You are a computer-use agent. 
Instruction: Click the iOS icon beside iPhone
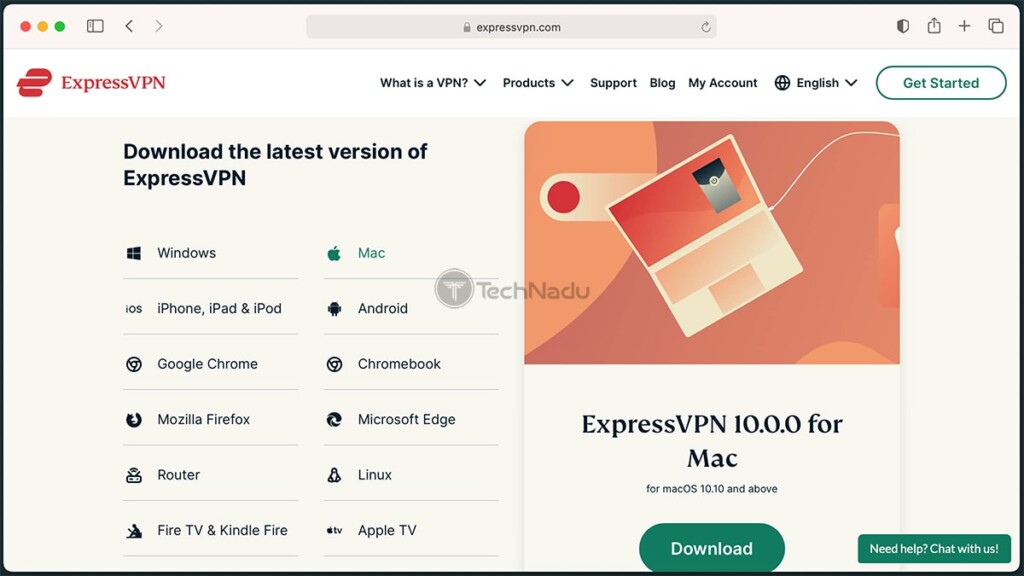click(134, 309)
